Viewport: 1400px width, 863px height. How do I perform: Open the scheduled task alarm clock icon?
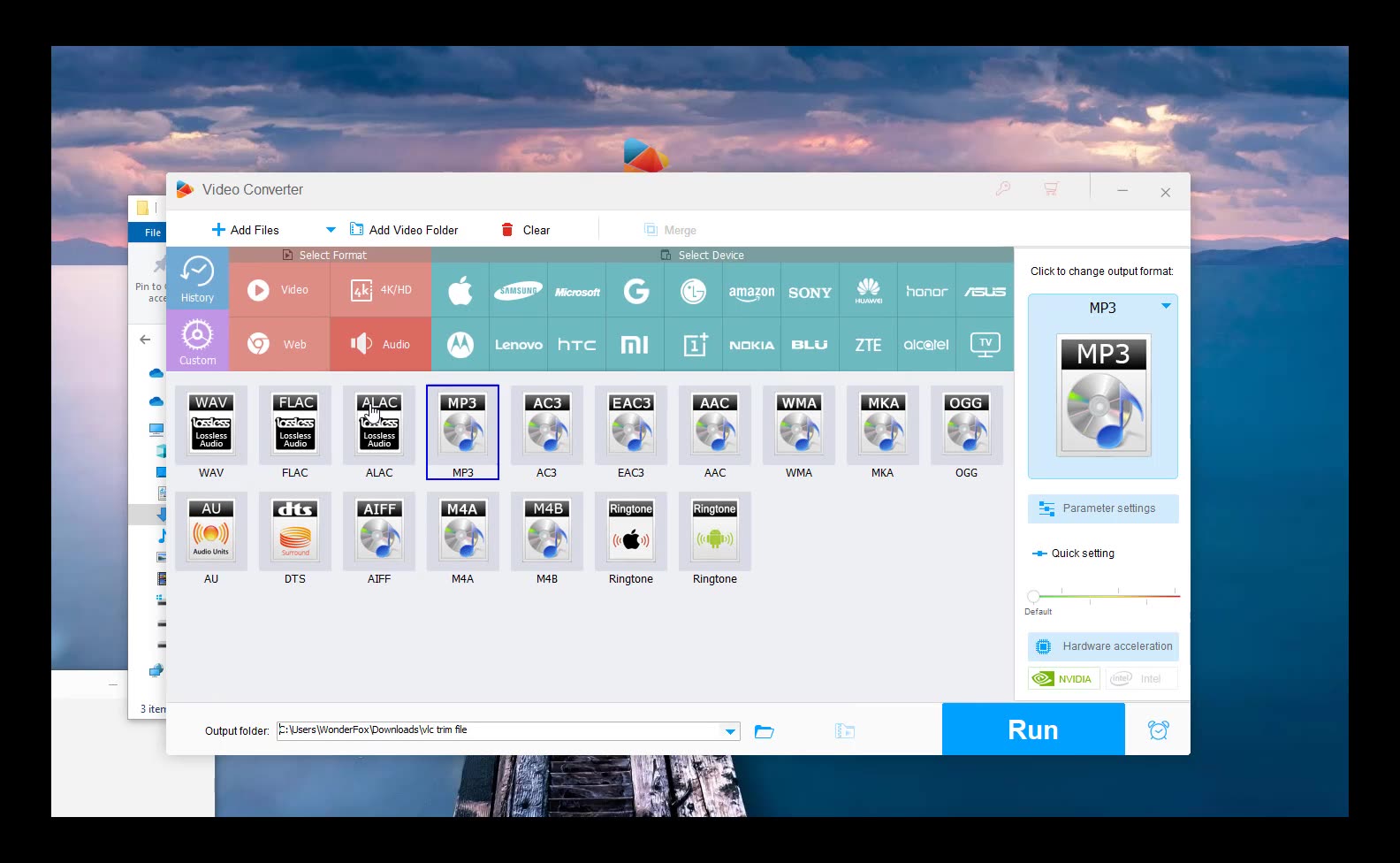(1159, 729)
